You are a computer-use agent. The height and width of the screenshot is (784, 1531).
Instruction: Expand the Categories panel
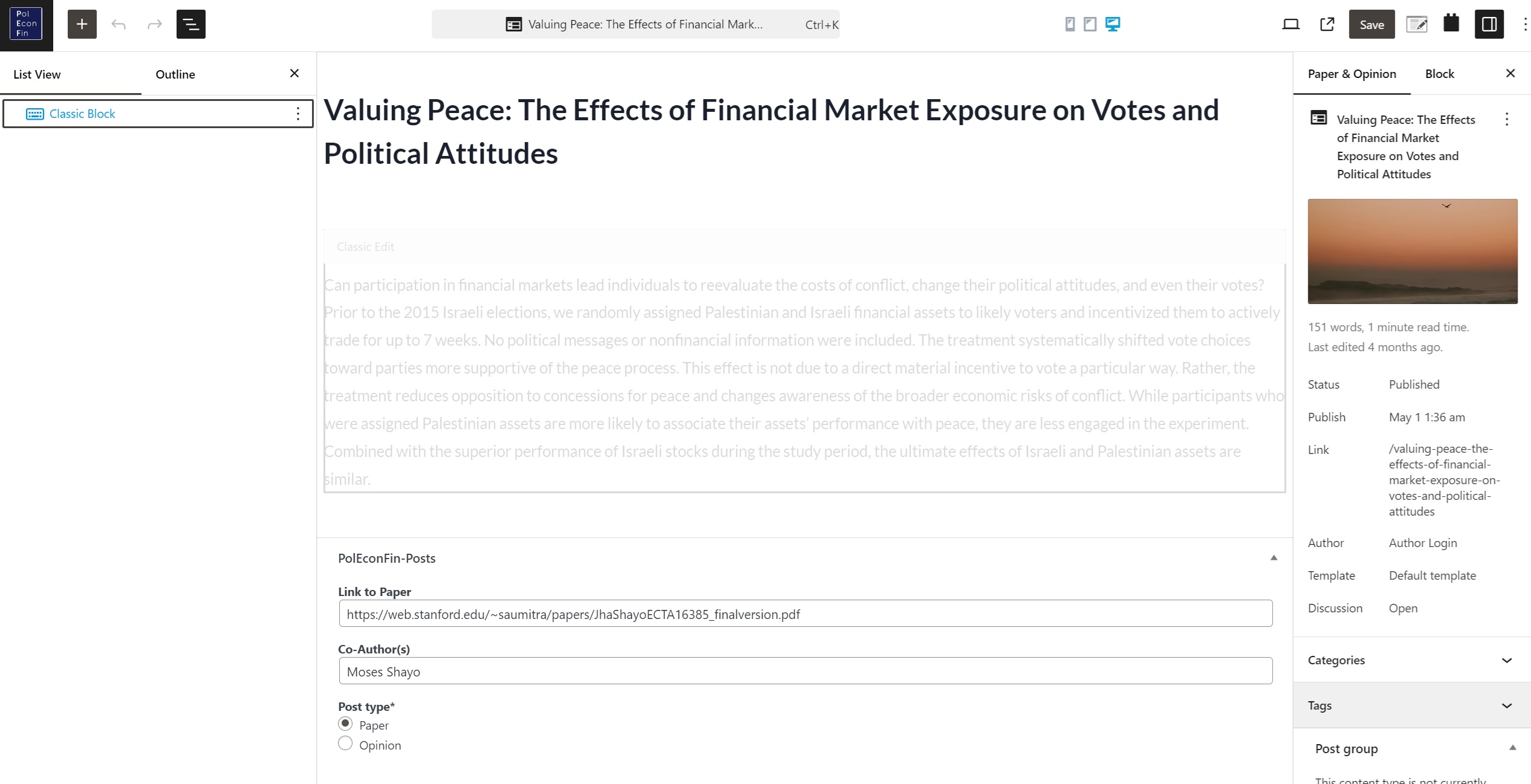tap(1412, 660)
